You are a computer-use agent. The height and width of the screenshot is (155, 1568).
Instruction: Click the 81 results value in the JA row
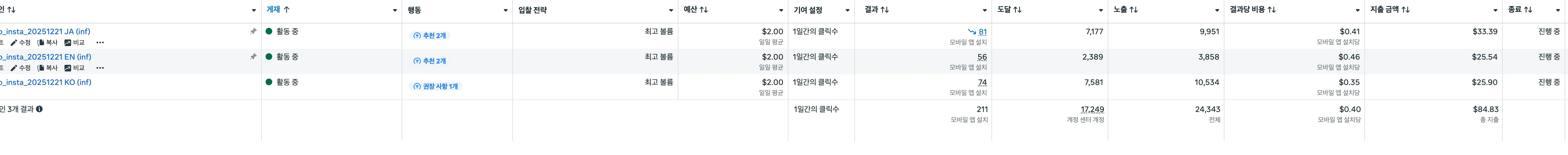pos(982,32)
